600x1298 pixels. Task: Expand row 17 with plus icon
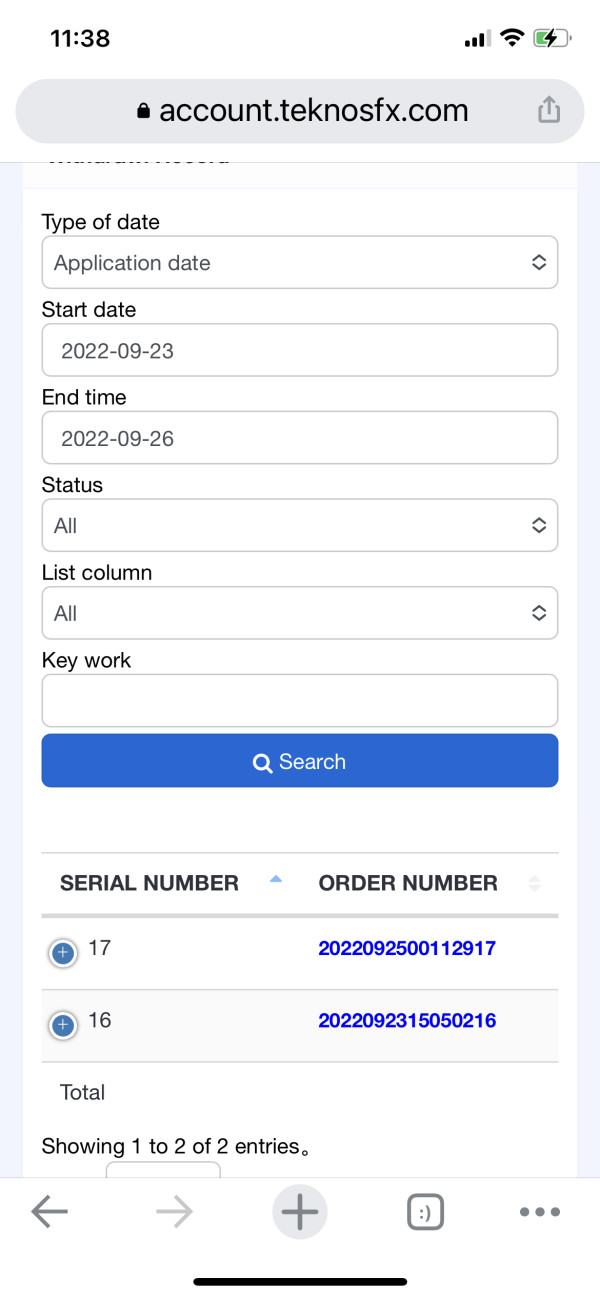pyautogui.click(x=63, y=954)
